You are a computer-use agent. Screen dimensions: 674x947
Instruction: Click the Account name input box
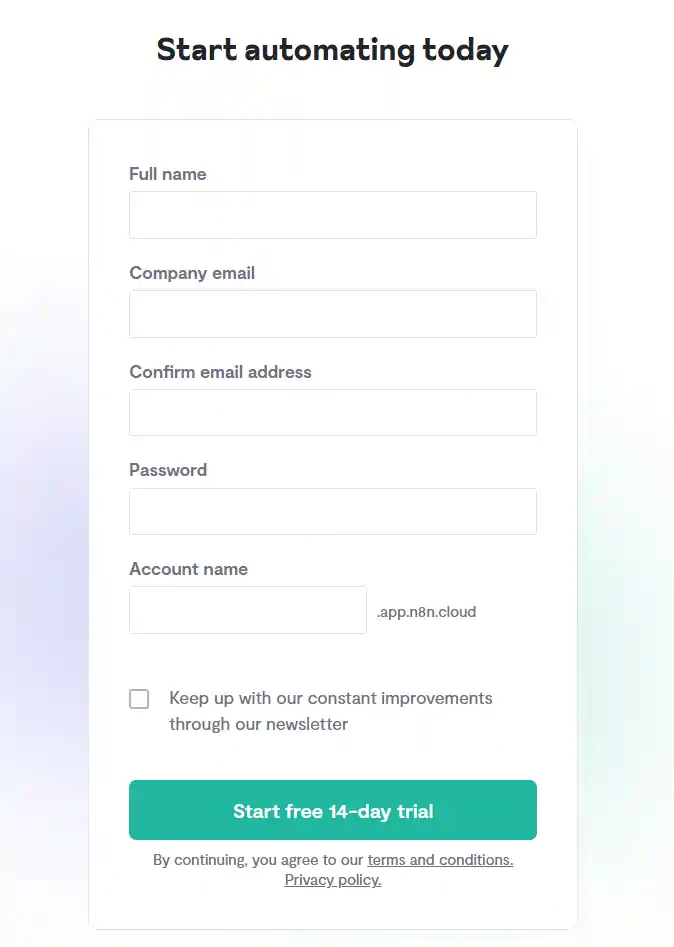coord(247,610)
